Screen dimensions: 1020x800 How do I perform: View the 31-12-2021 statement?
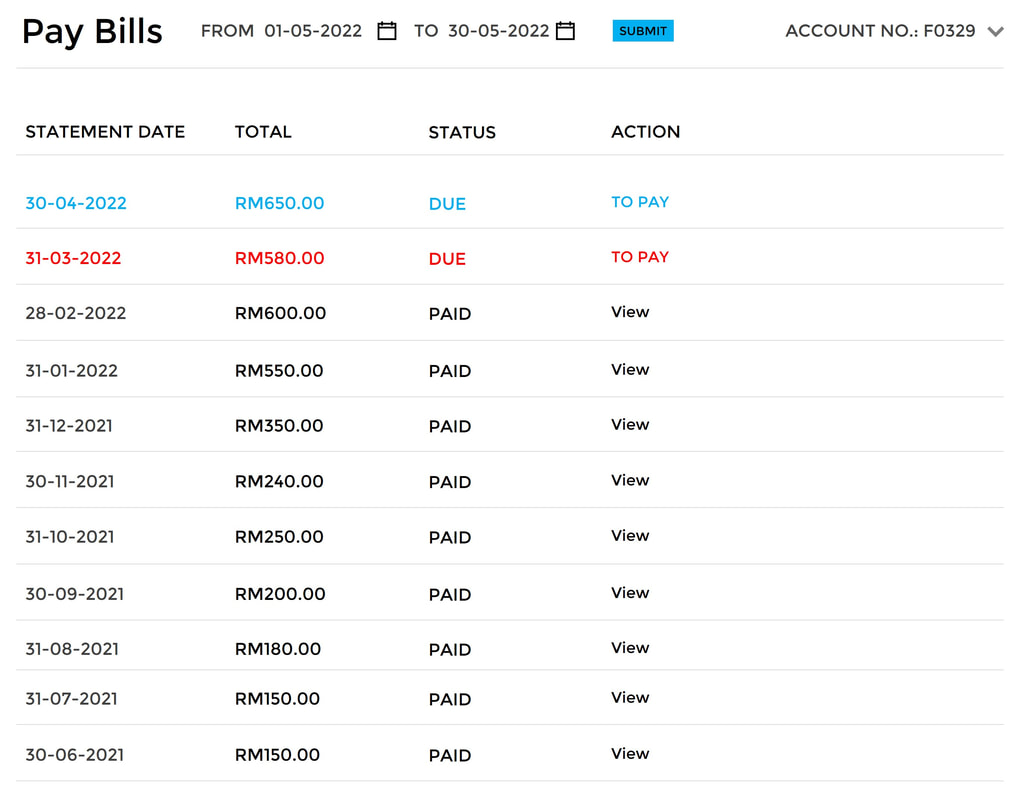pyautogui.click(x=630, y=424)
